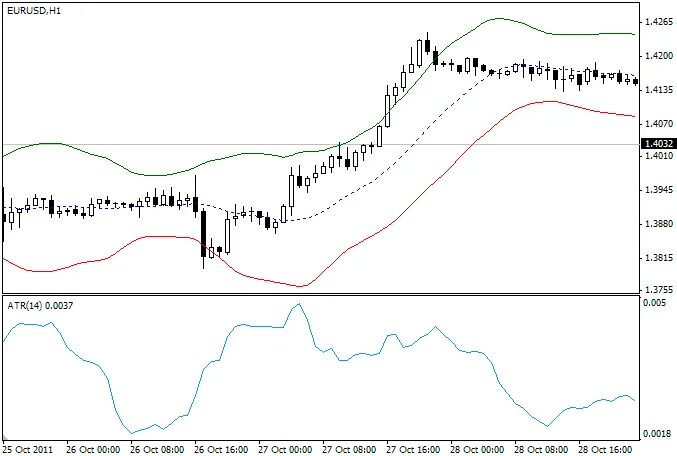Click the highest candlestick at the chart peak
Viewport: 677px width, 456px height.
(427, 44)
